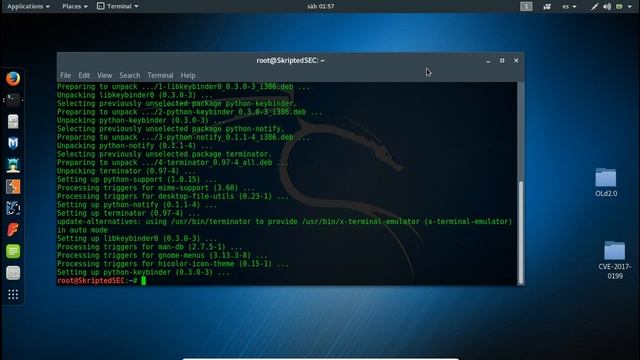This screenshot has width=640, height=360.
Task: Click 'Unpacking python-notify (0.1.1-4)' line
Action: (x=135, y=146)
